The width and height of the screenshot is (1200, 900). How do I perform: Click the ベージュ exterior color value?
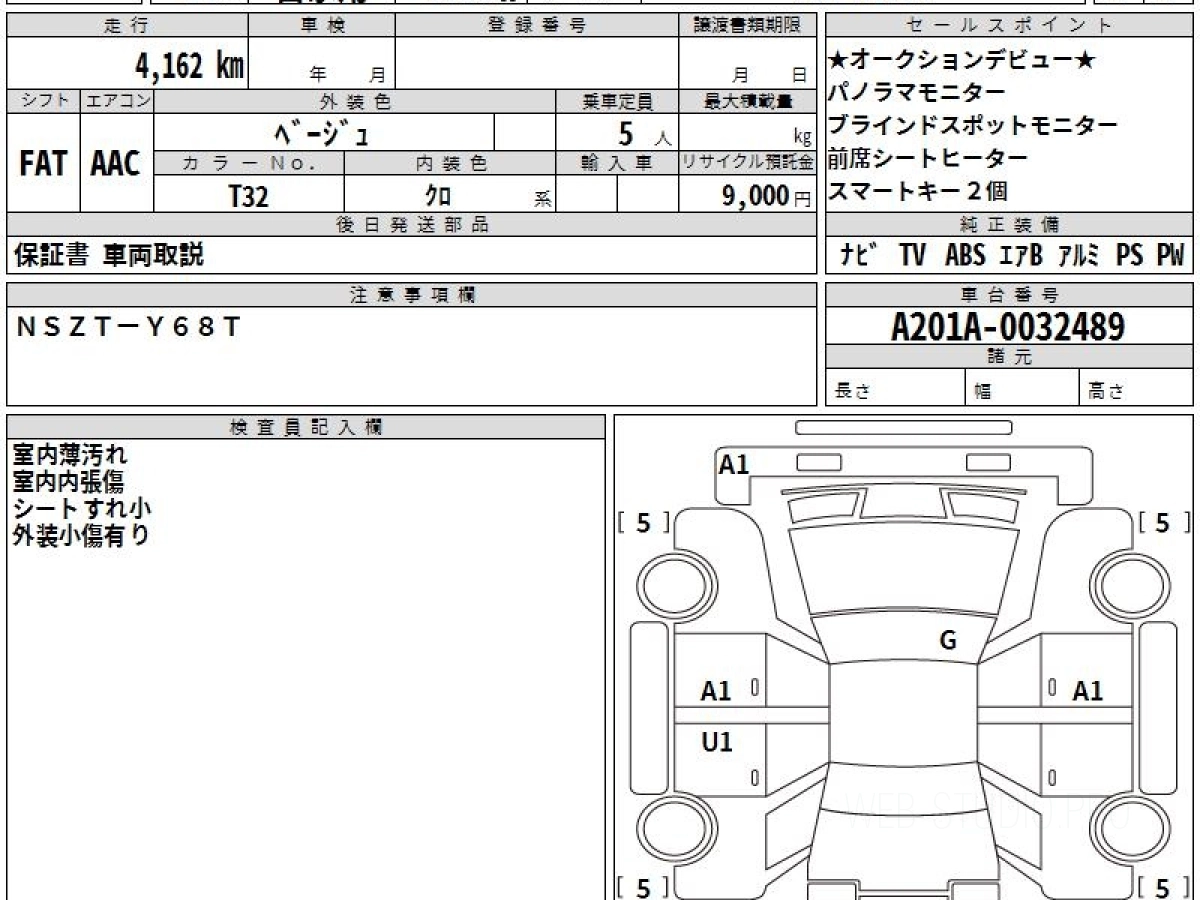coord(323,132)
